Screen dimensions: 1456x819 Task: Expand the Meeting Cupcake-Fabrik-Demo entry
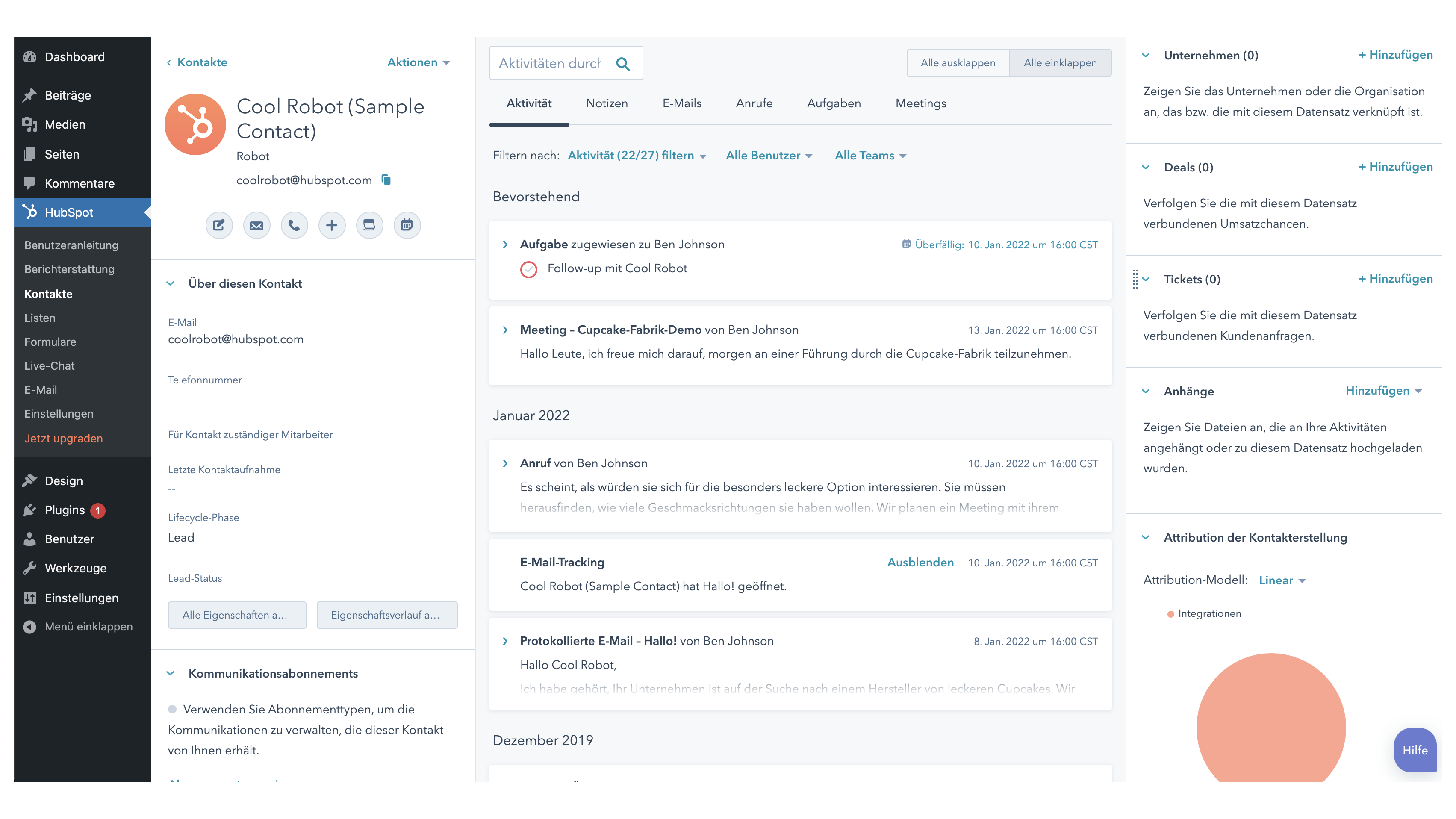pyautogui.click(x=505, y=330)
